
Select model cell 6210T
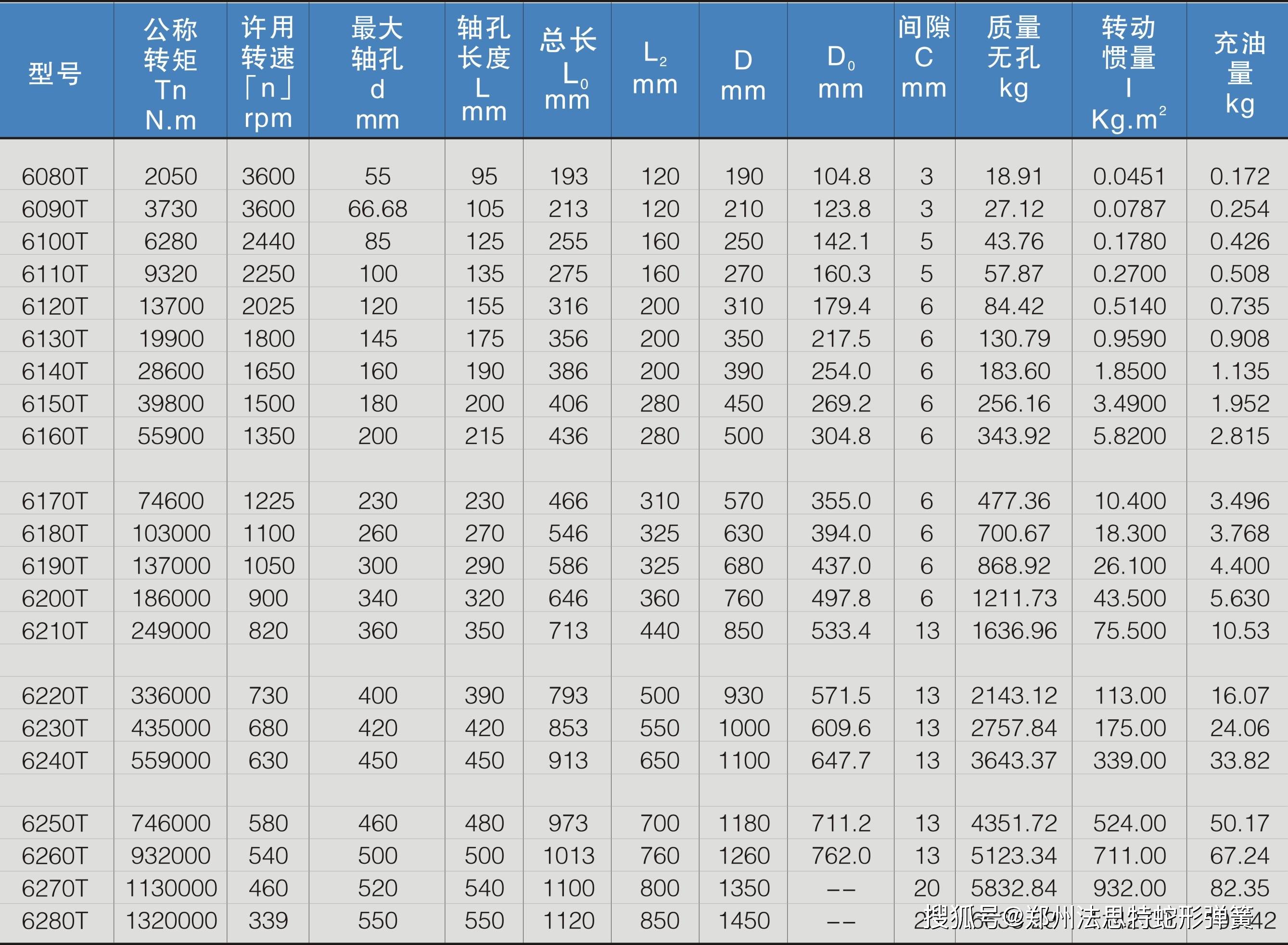[x=55, y=631]
